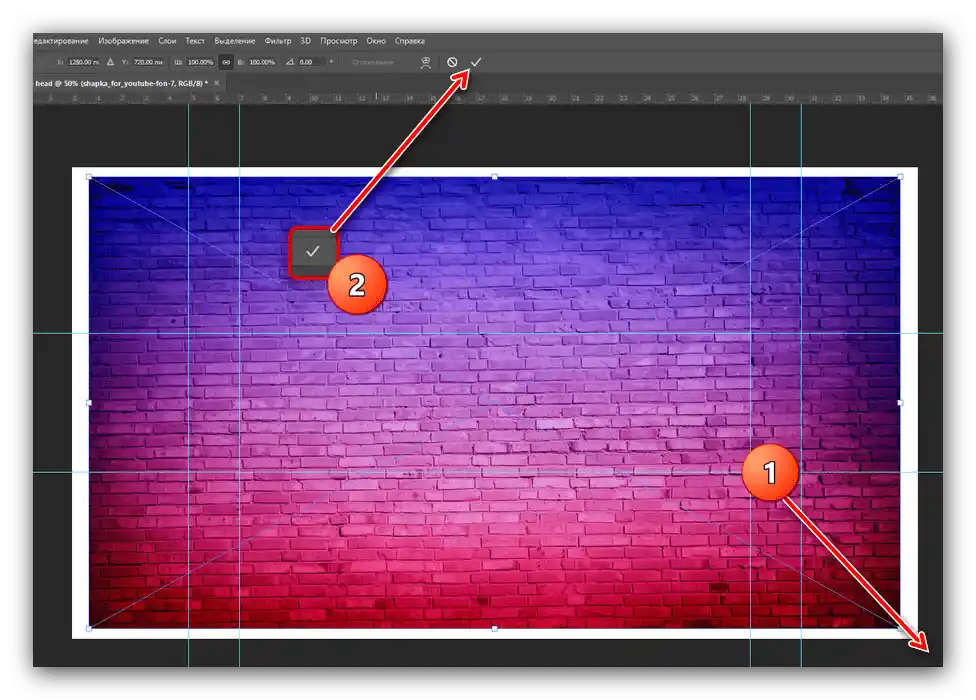Open the 3D menu
Image resolution: width=976 pixels, height=700 pixels.
[306, 41]
